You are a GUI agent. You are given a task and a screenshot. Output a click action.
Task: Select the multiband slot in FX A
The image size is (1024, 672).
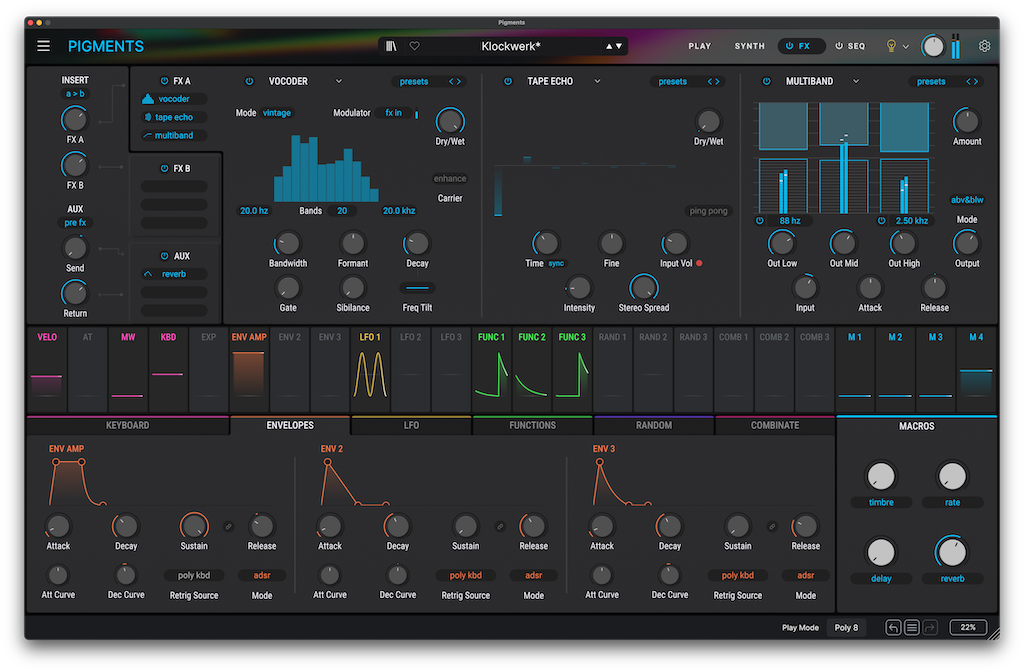coord(174,135)
